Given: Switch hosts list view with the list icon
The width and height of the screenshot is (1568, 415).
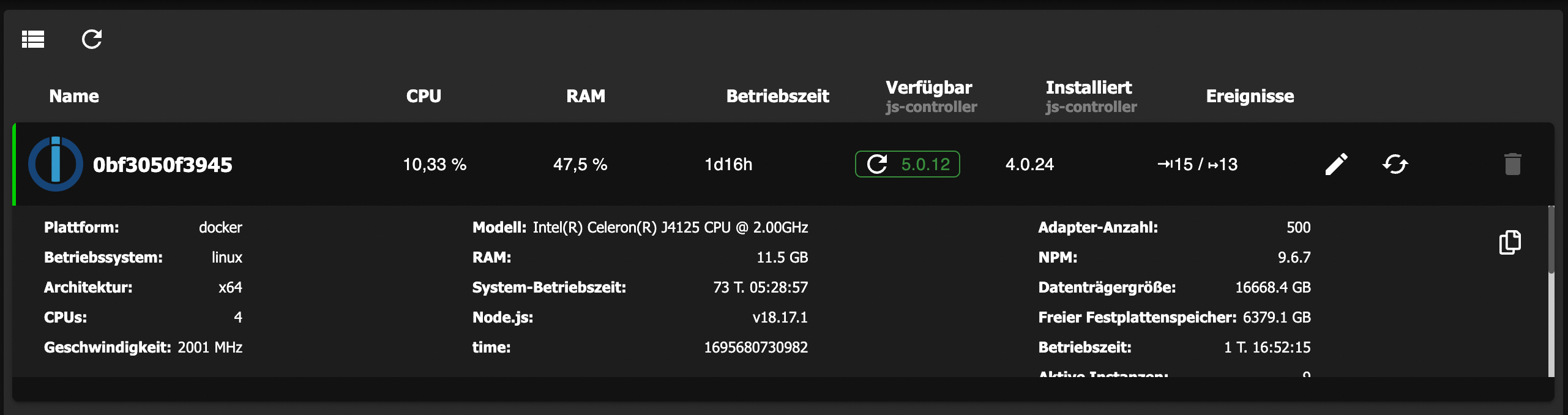Looking at the screenshot, I should pos(33,40).
